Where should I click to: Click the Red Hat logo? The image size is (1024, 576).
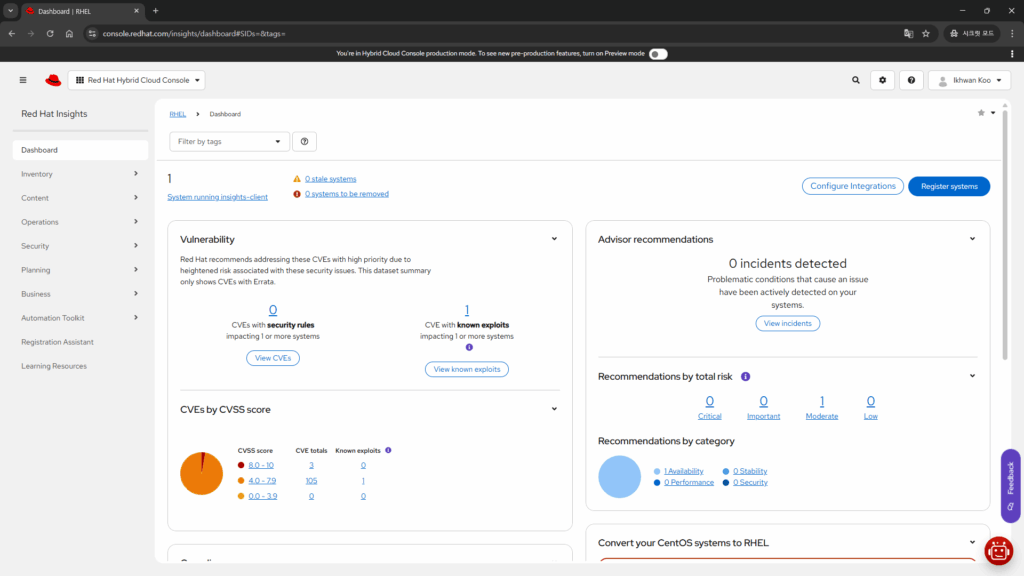click(x=53, y=80)
